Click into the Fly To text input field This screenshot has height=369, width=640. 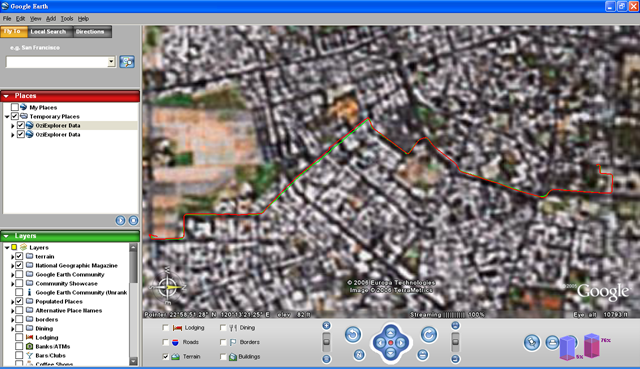(57, 62)
